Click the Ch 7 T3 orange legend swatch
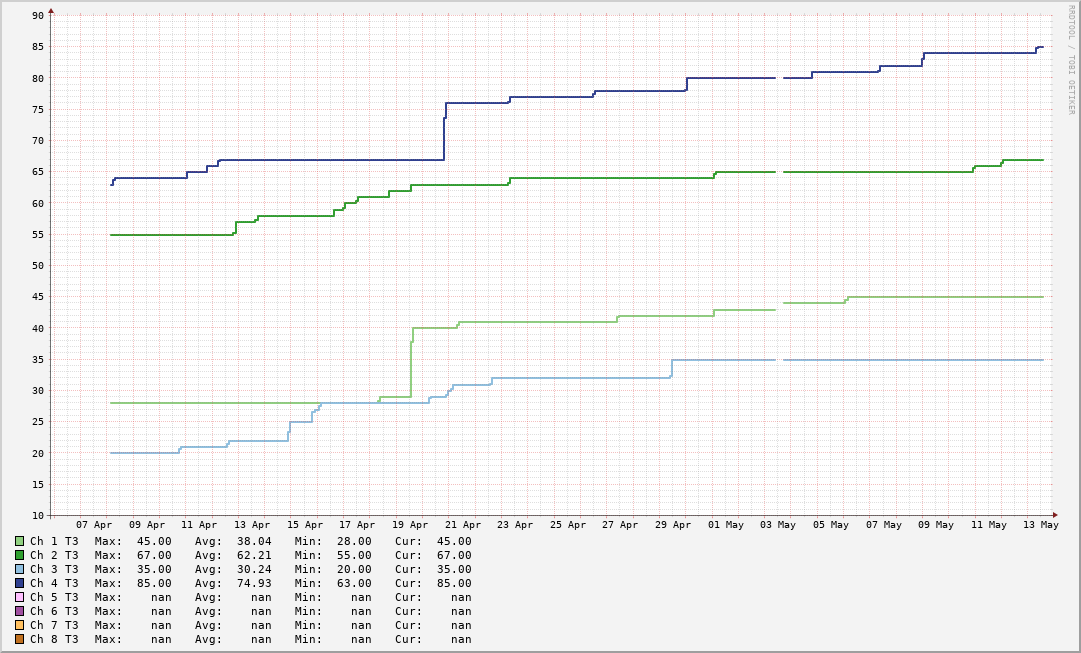 tap(19, 625)
